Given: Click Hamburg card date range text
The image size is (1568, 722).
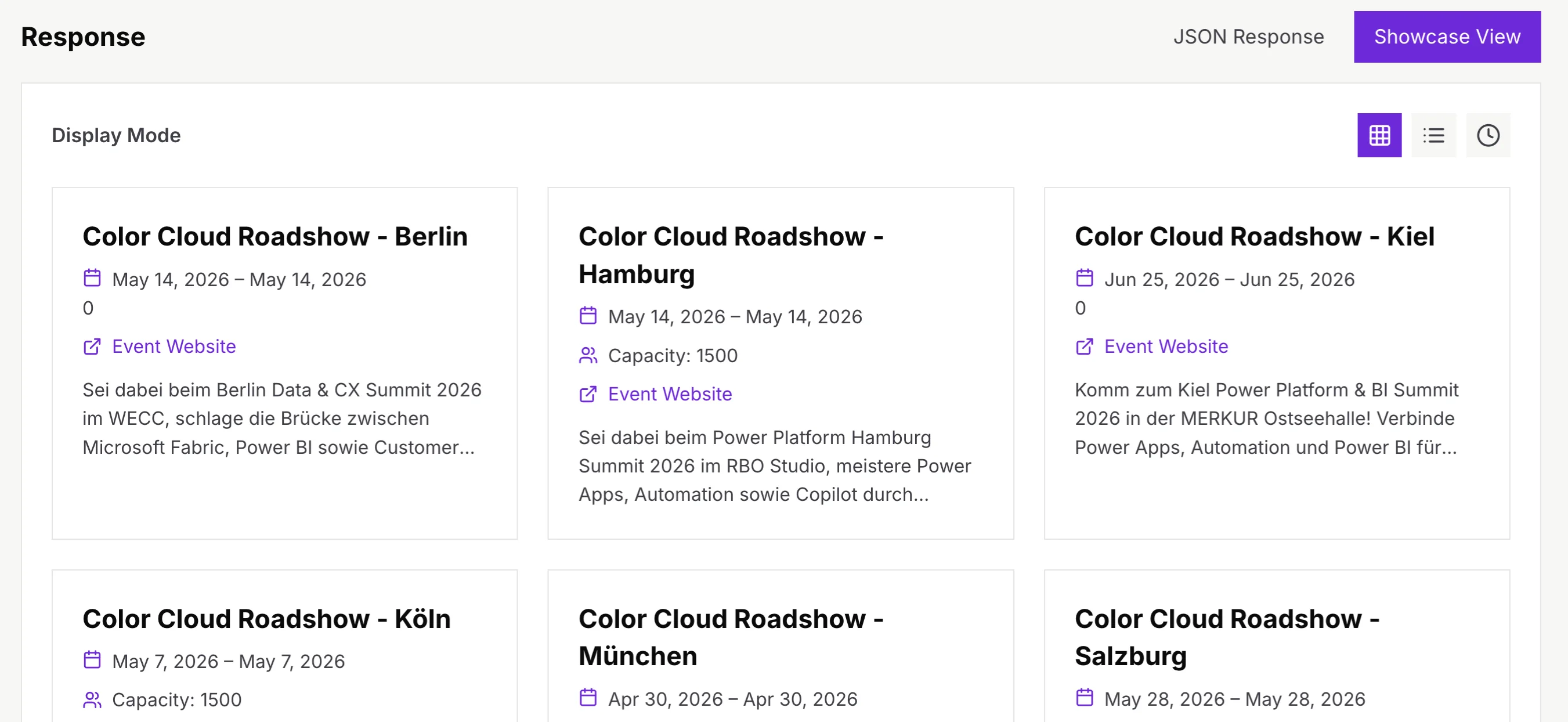Looking at the screenshot, I should coord(735,316).
